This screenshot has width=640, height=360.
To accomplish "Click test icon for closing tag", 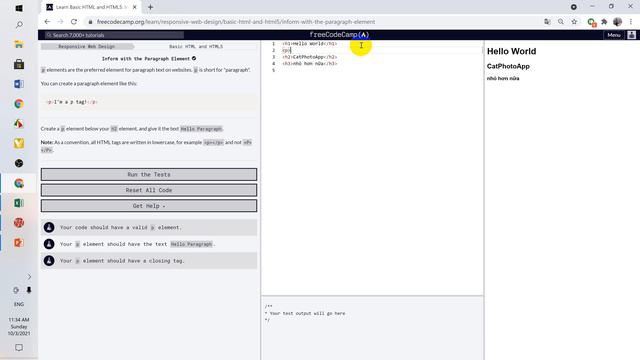I will (x=49, y=260).
